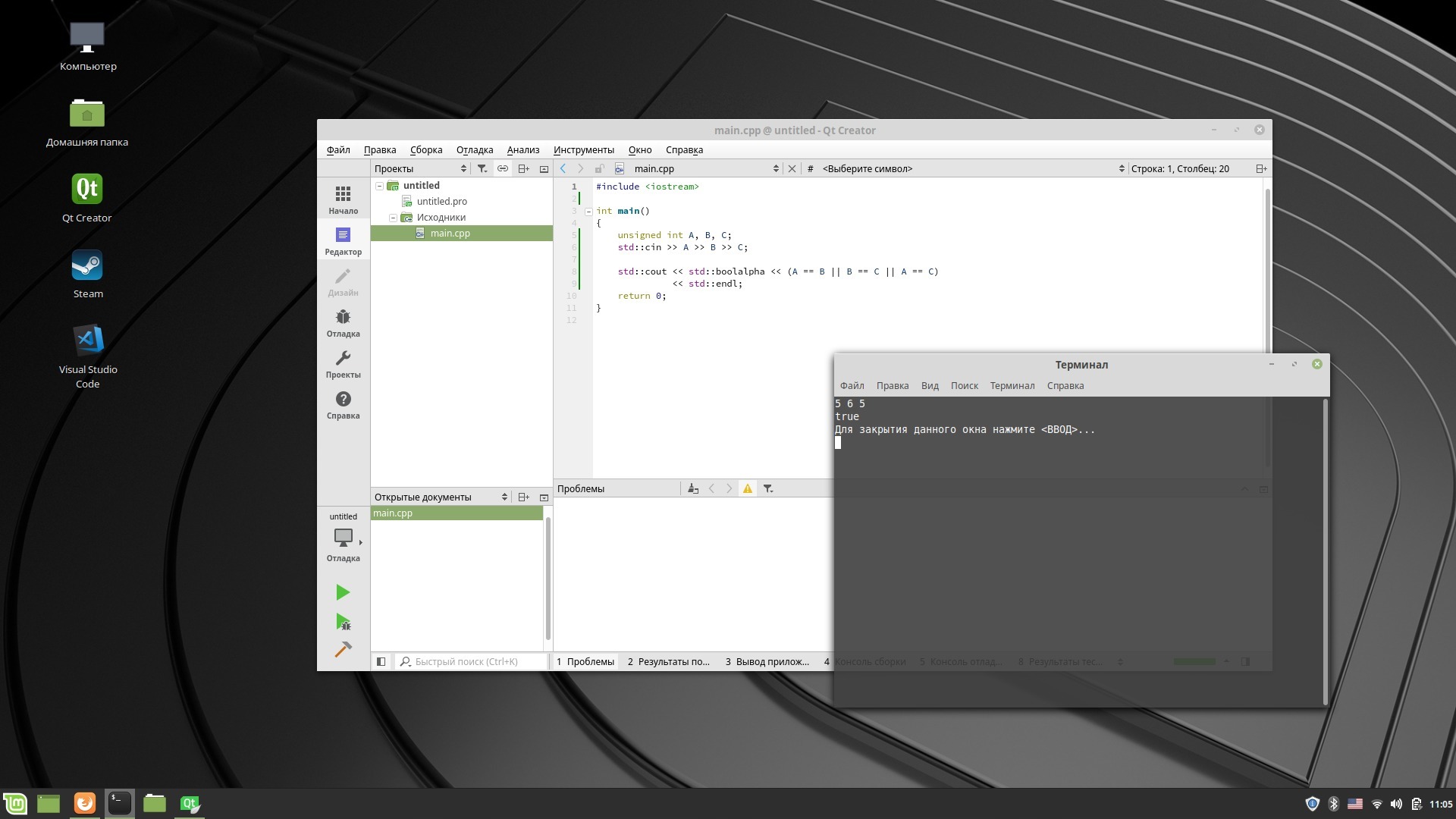
Task: Open the Начало welcome mode
Action: [343, 200]
